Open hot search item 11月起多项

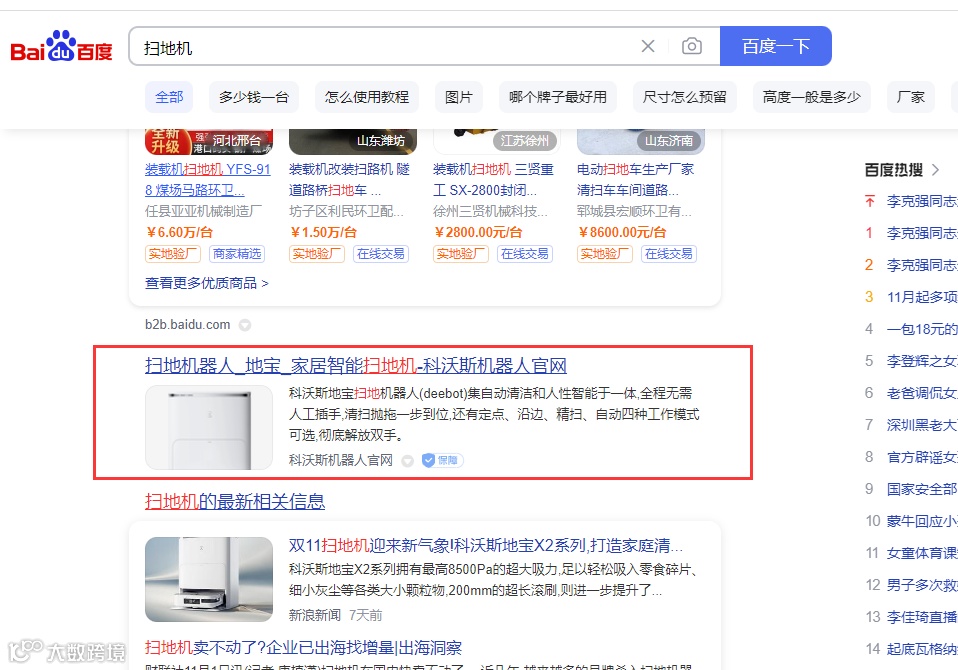click(922, 297)
